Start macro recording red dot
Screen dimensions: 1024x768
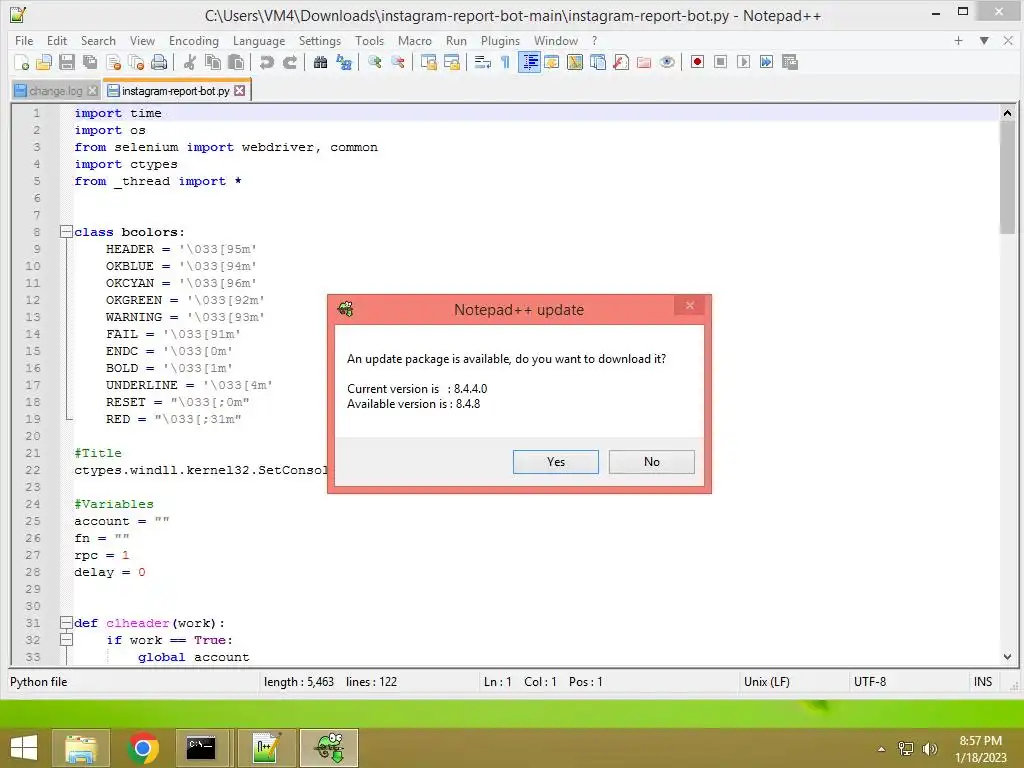(697, 62)
